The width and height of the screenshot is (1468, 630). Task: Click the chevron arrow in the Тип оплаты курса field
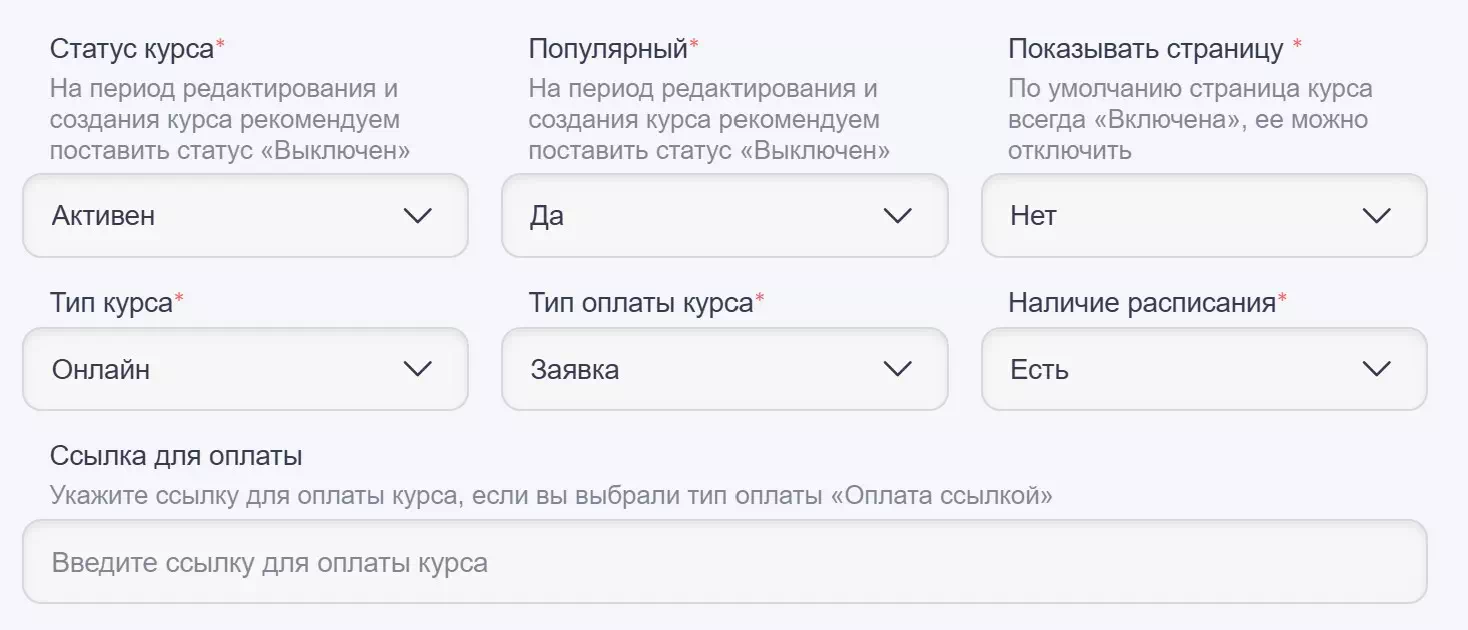pos(897,369)
